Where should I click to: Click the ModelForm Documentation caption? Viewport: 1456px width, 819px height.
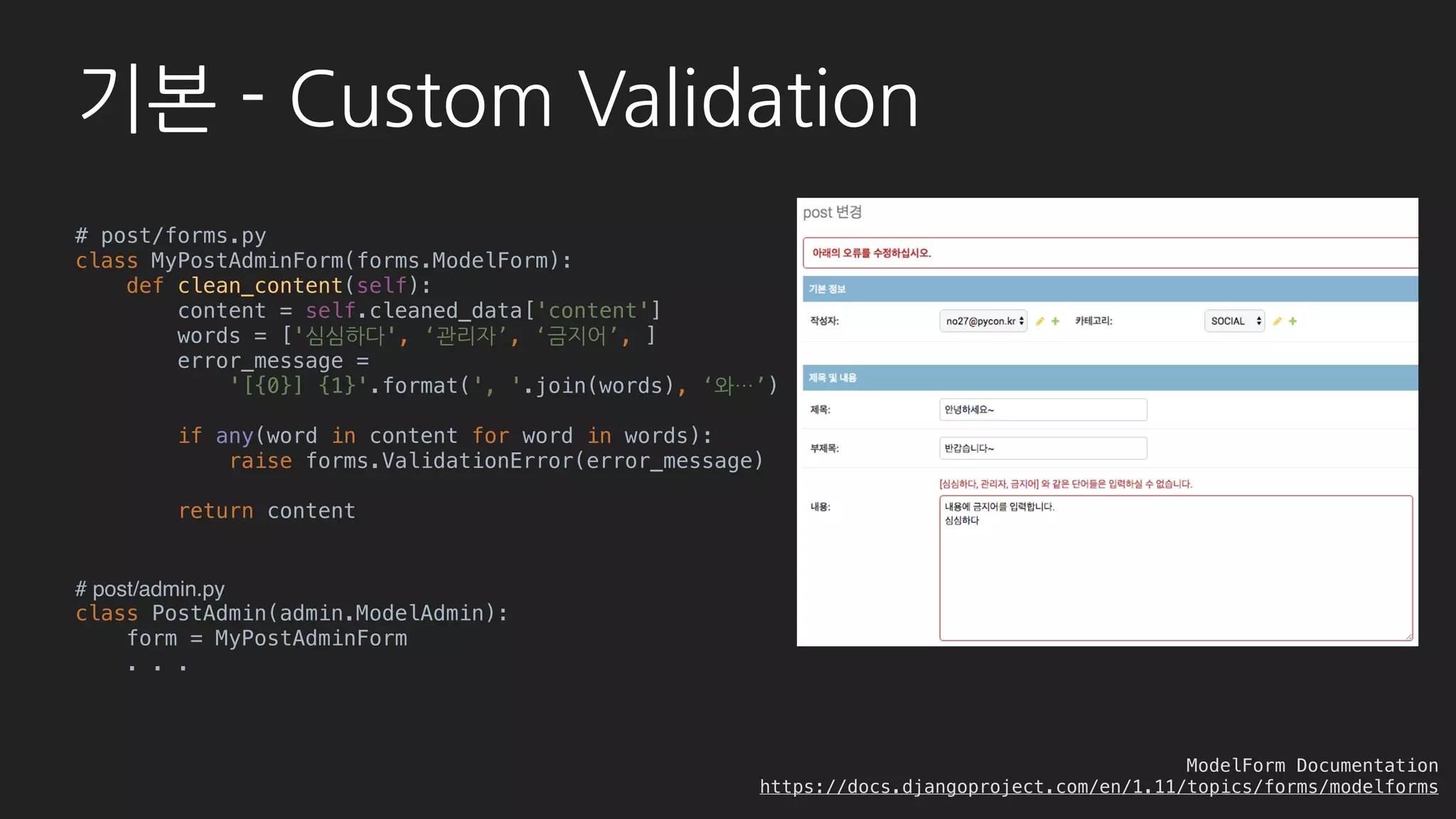coord(1312,766)
